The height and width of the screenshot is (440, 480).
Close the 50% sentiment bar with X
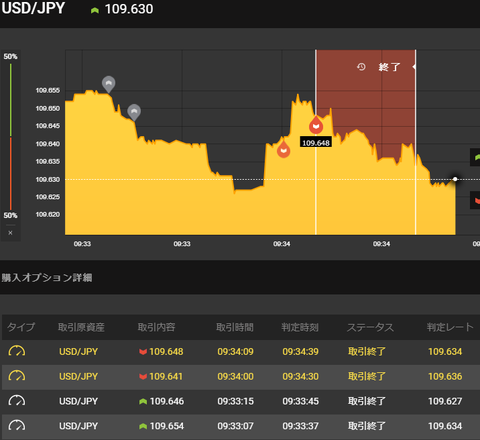(10, 233)
